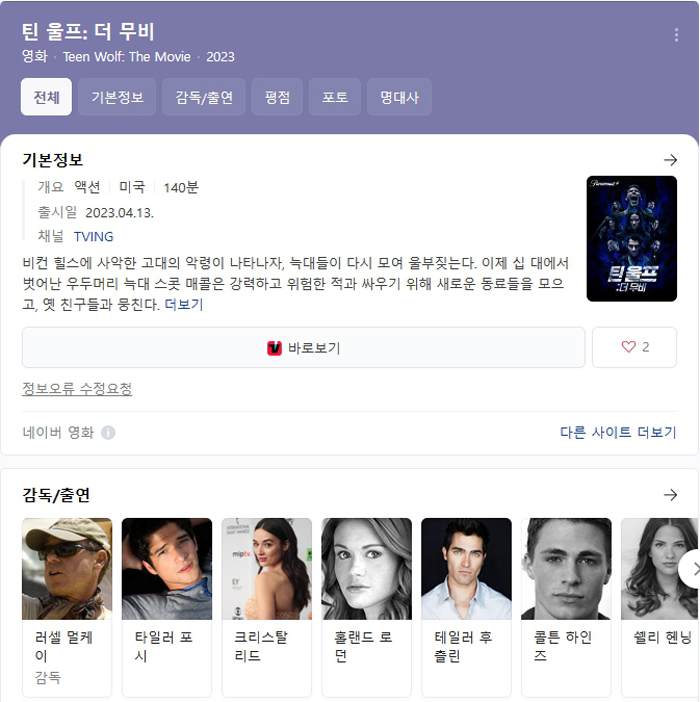Switch to the 기본정보 tab
The height and width of the screenshot is (702, 700).
click(117, 97)
